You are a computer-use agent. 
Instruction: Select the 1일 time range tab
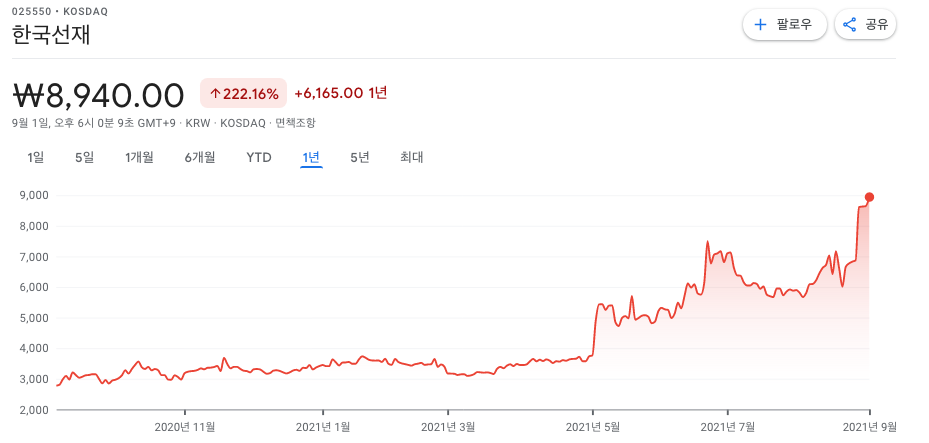click(36, 158)
